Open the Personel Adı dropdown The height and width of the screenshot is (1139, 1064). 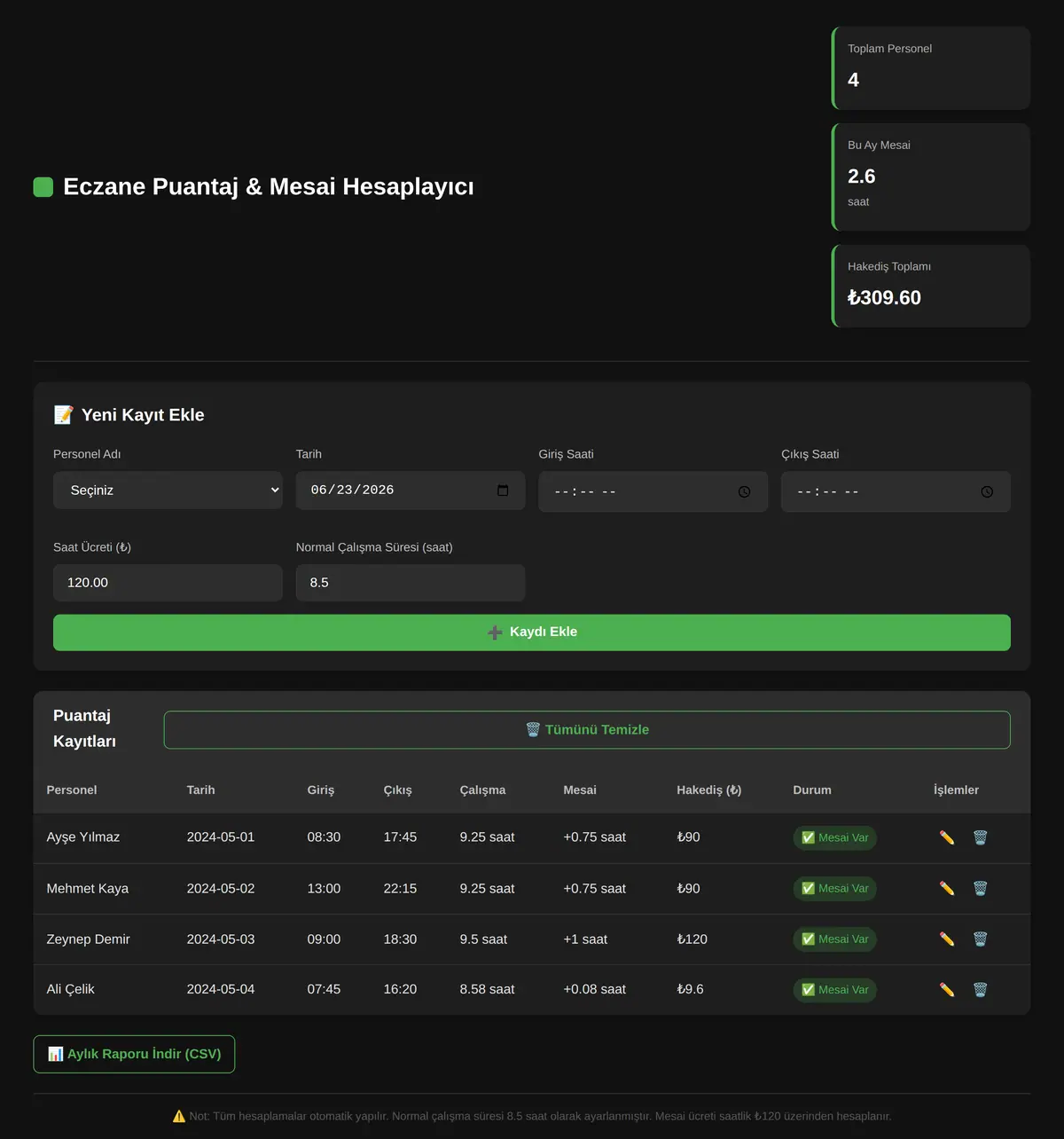pos(168,491)
